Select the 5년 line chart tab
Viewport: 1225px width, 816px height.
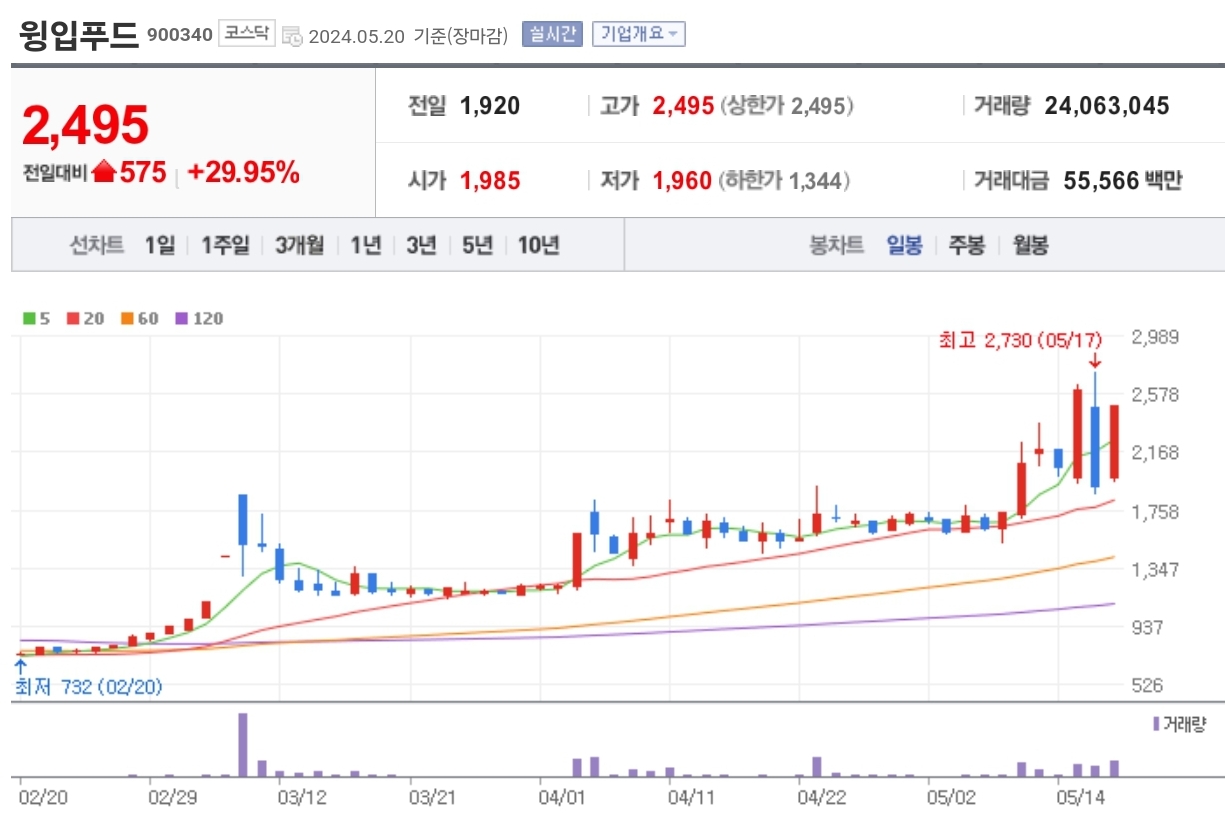pos(478,245)
